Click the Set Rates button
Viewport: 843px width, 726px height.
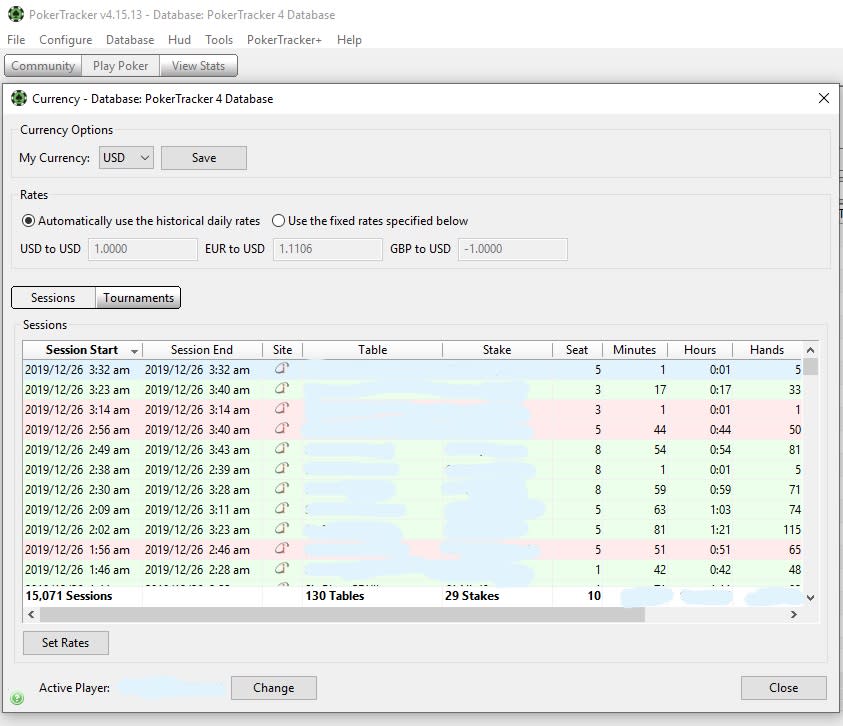(66, 643)
